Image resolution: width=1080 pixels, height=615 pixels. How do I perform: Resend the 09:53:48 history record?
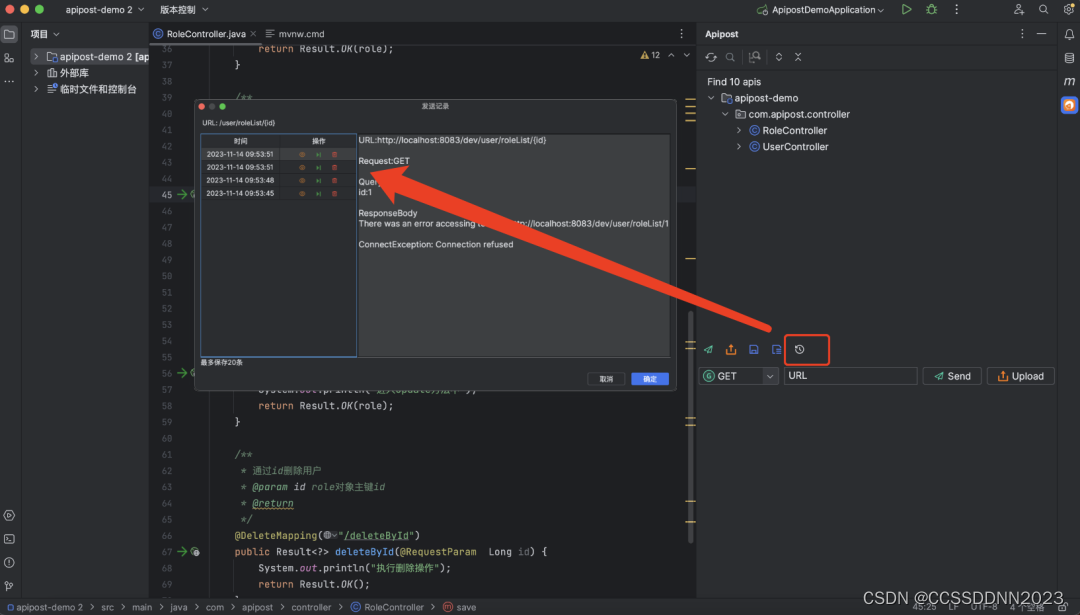(318, 180)
